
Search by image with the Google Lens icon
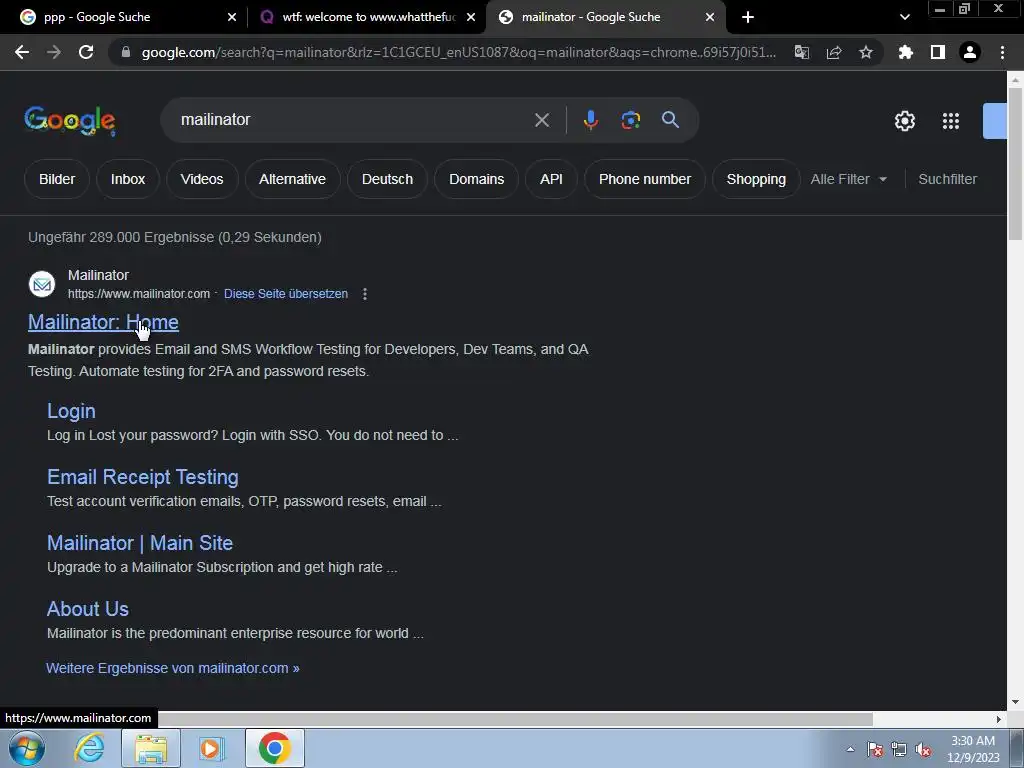(631, 120)
